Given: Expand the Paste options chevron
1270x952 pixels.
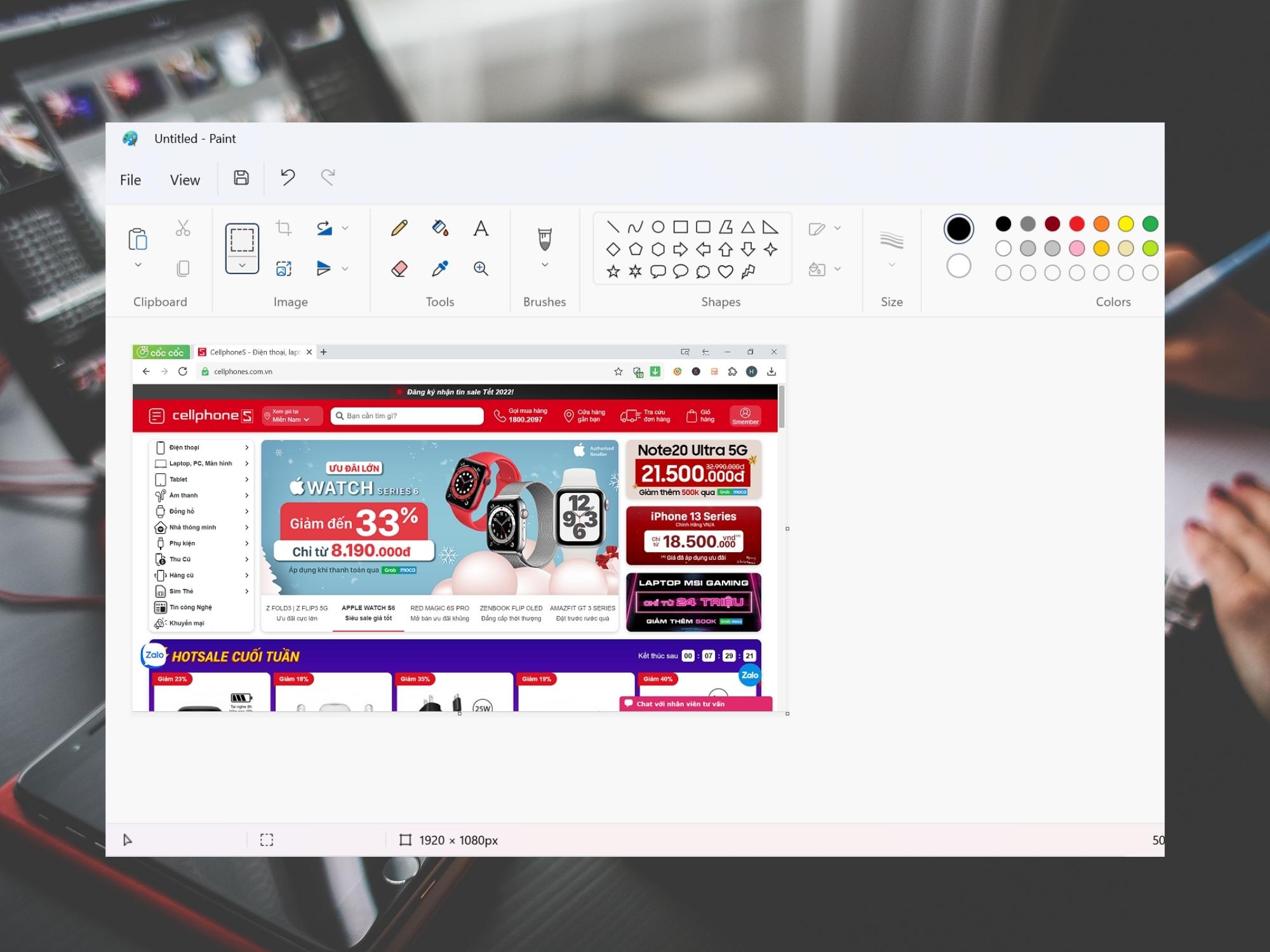Looking at the screenshot, I should tap(138, 265).
